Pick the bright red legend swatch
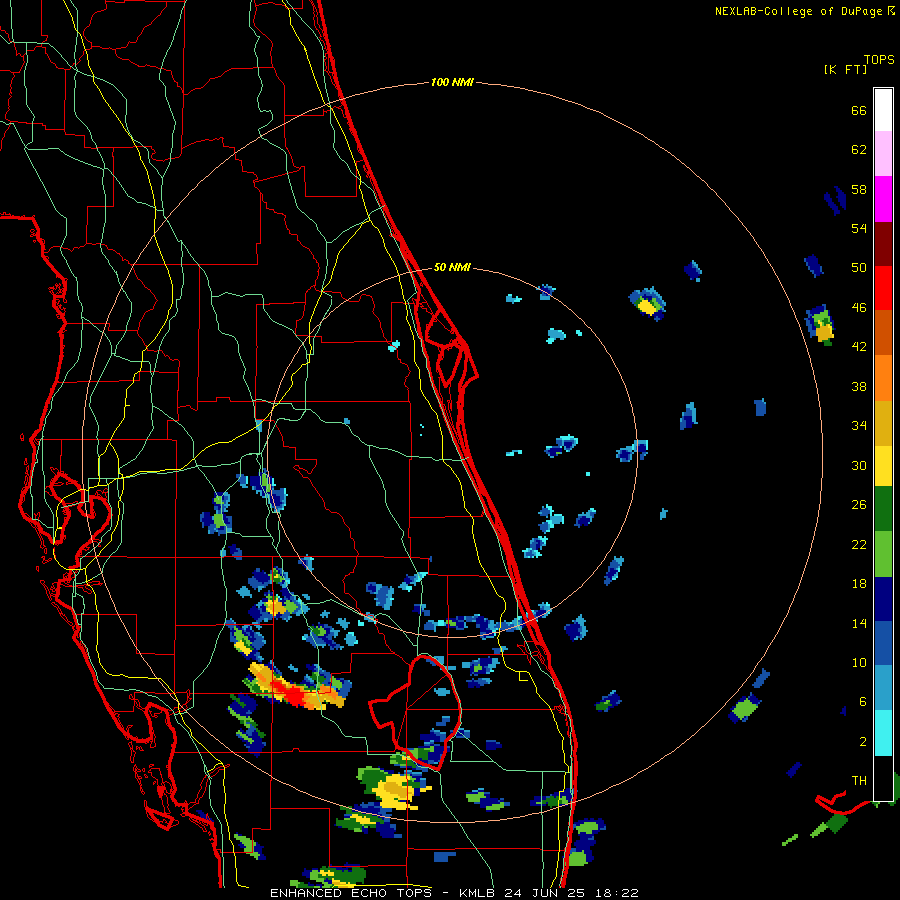 (883, 288)
